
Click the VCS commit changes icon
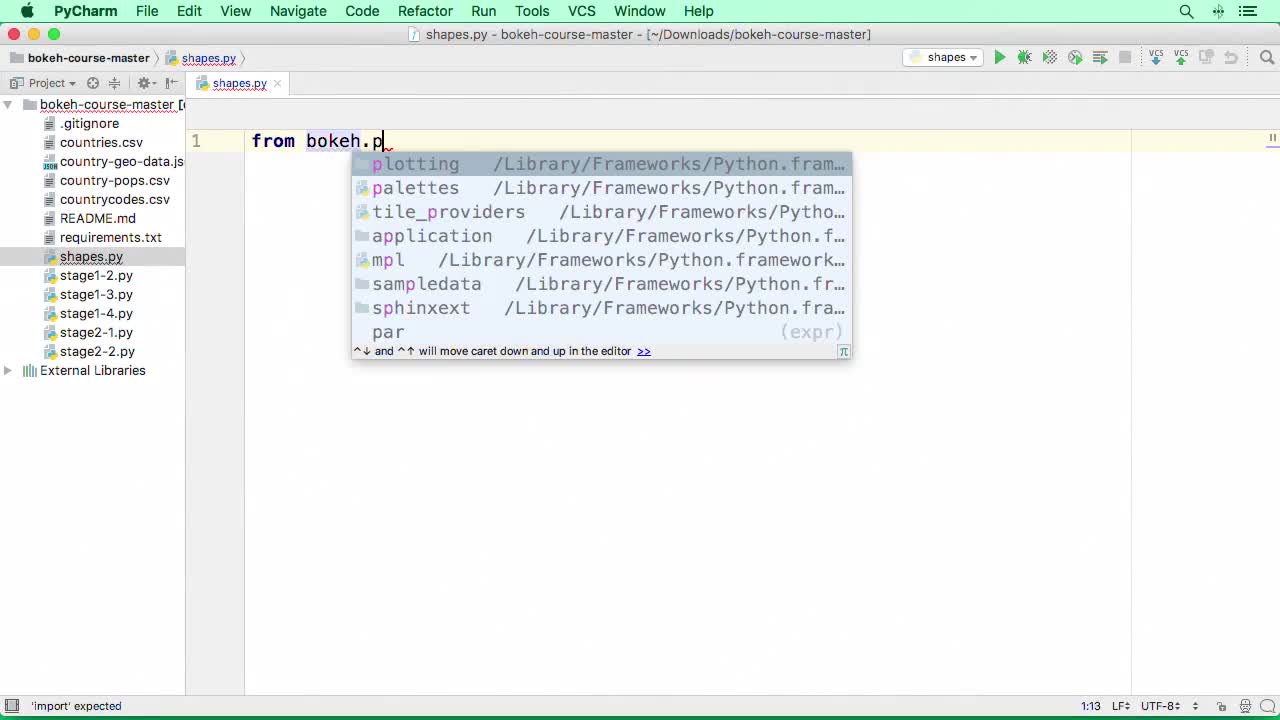coord(1181,58)
